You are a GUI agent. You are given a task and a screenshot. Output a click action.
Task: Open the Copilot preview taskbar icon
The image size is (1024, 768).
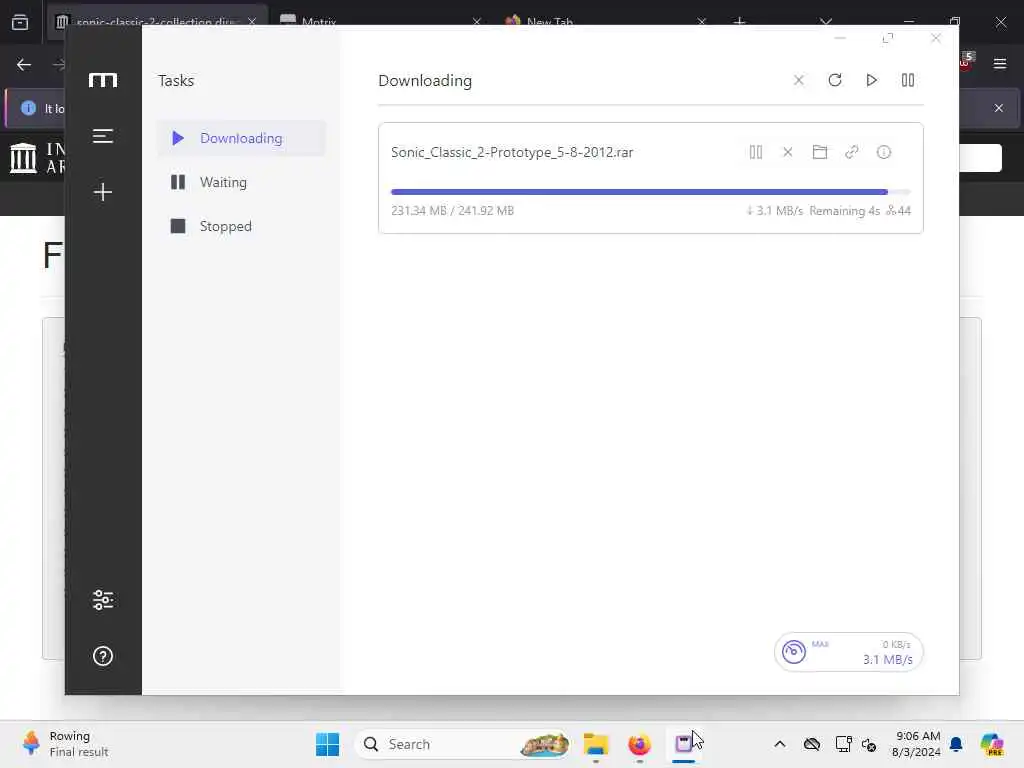tap(991, 744)
